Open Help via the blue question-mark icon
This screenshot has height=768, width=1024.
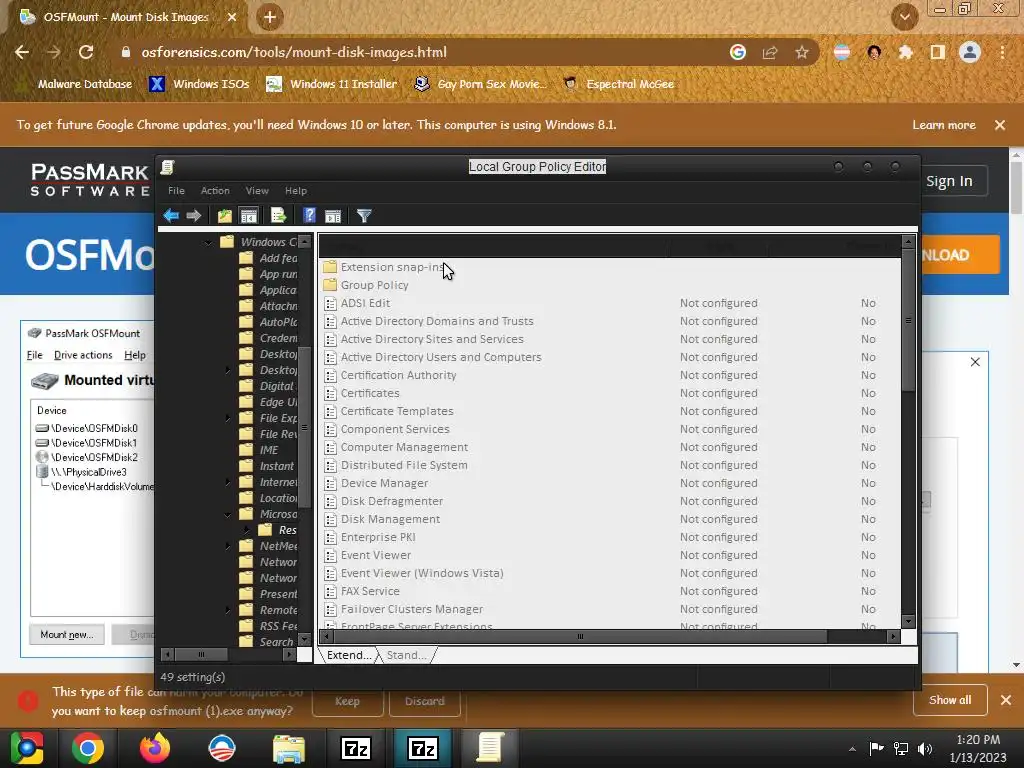coord(310,216)
